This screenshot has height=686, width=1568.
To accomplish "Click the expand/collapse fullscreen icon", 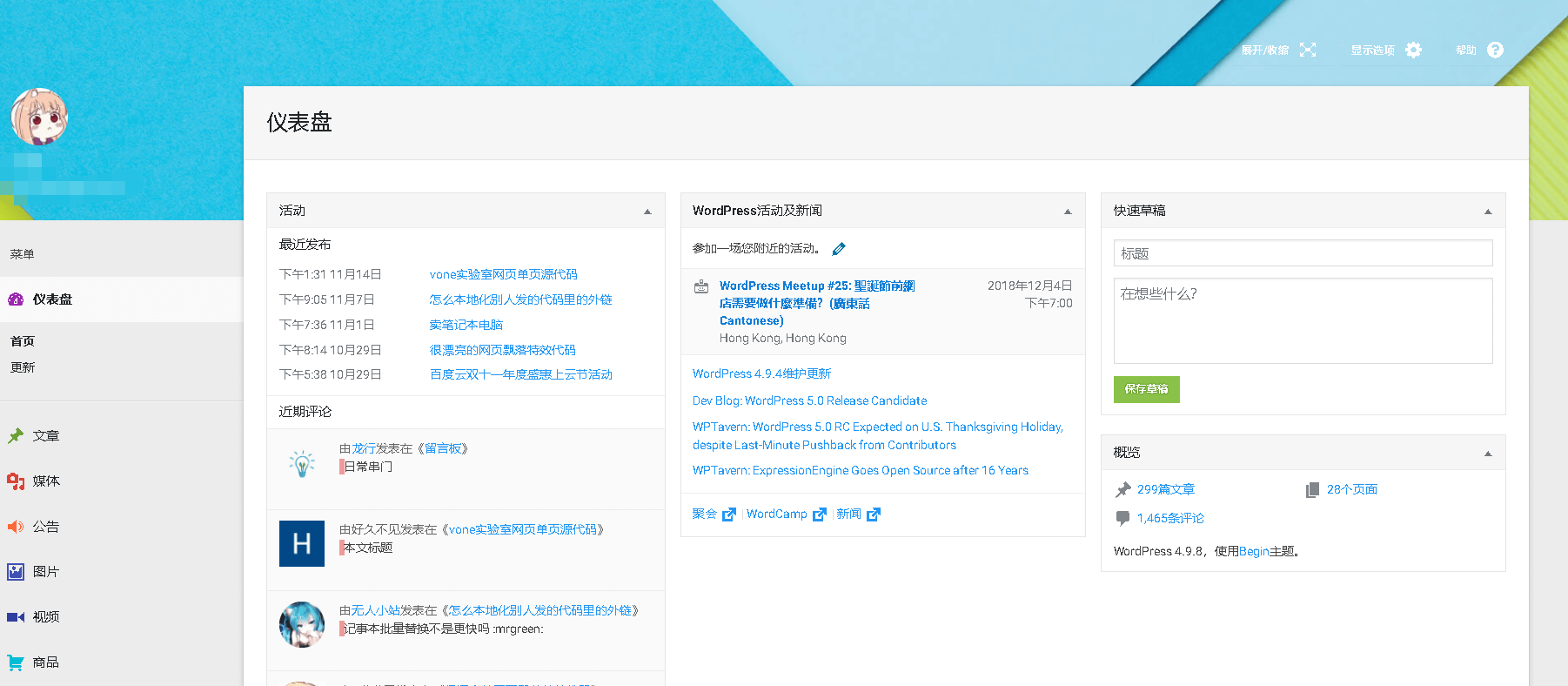I will [1307, 50].
